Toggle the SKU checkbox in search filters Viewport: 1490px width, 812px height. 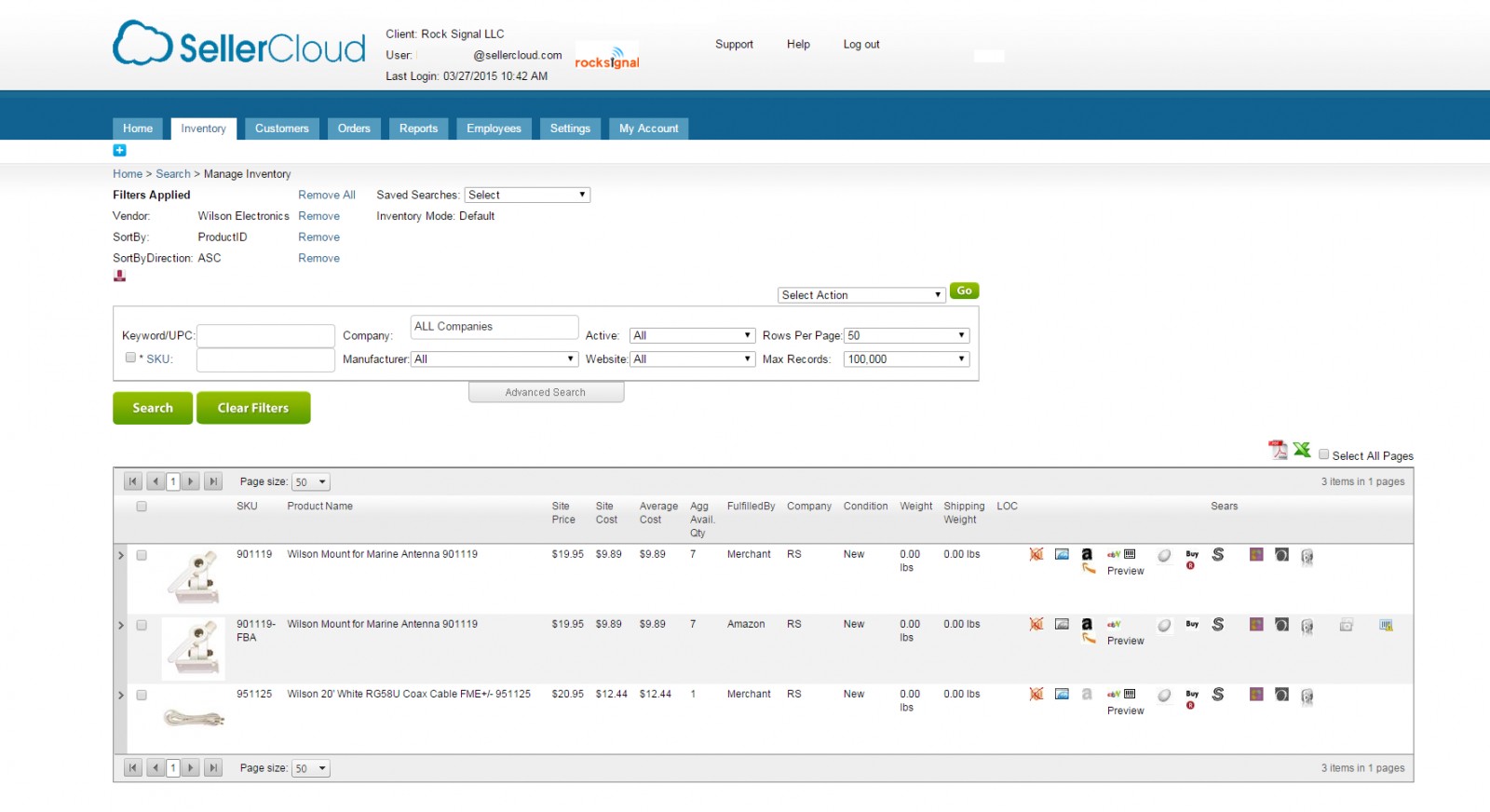click(x=130, y=358)
